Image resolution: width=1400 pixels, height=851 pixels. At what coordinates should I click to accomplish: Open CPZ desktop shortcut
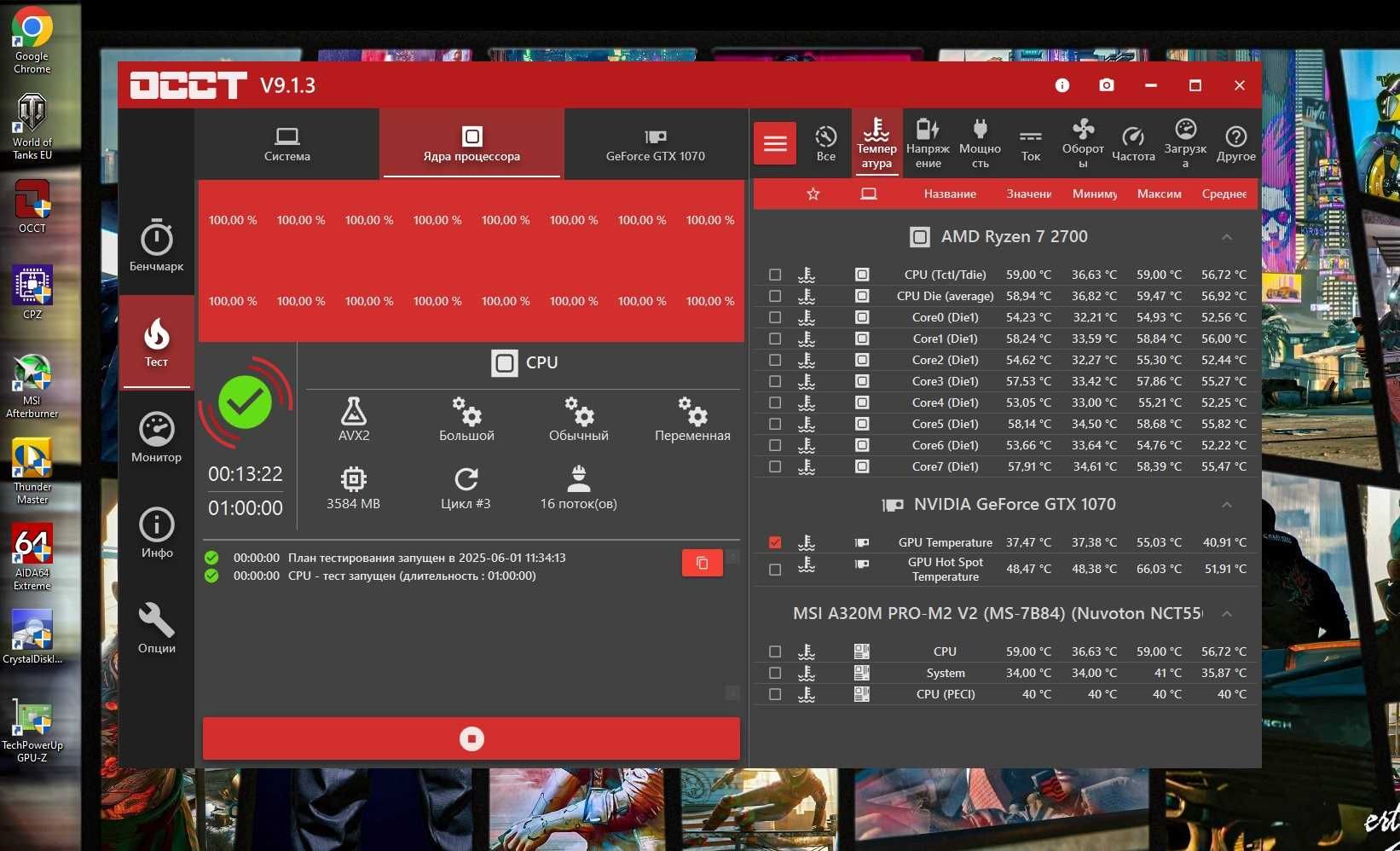[32, 292]
